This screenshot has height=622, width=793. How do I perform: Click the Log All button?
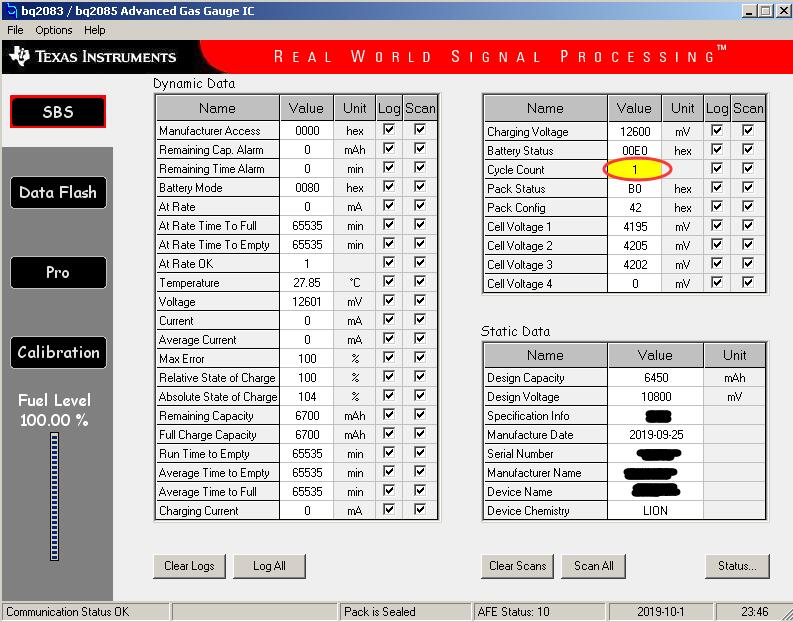pos(269,566)
